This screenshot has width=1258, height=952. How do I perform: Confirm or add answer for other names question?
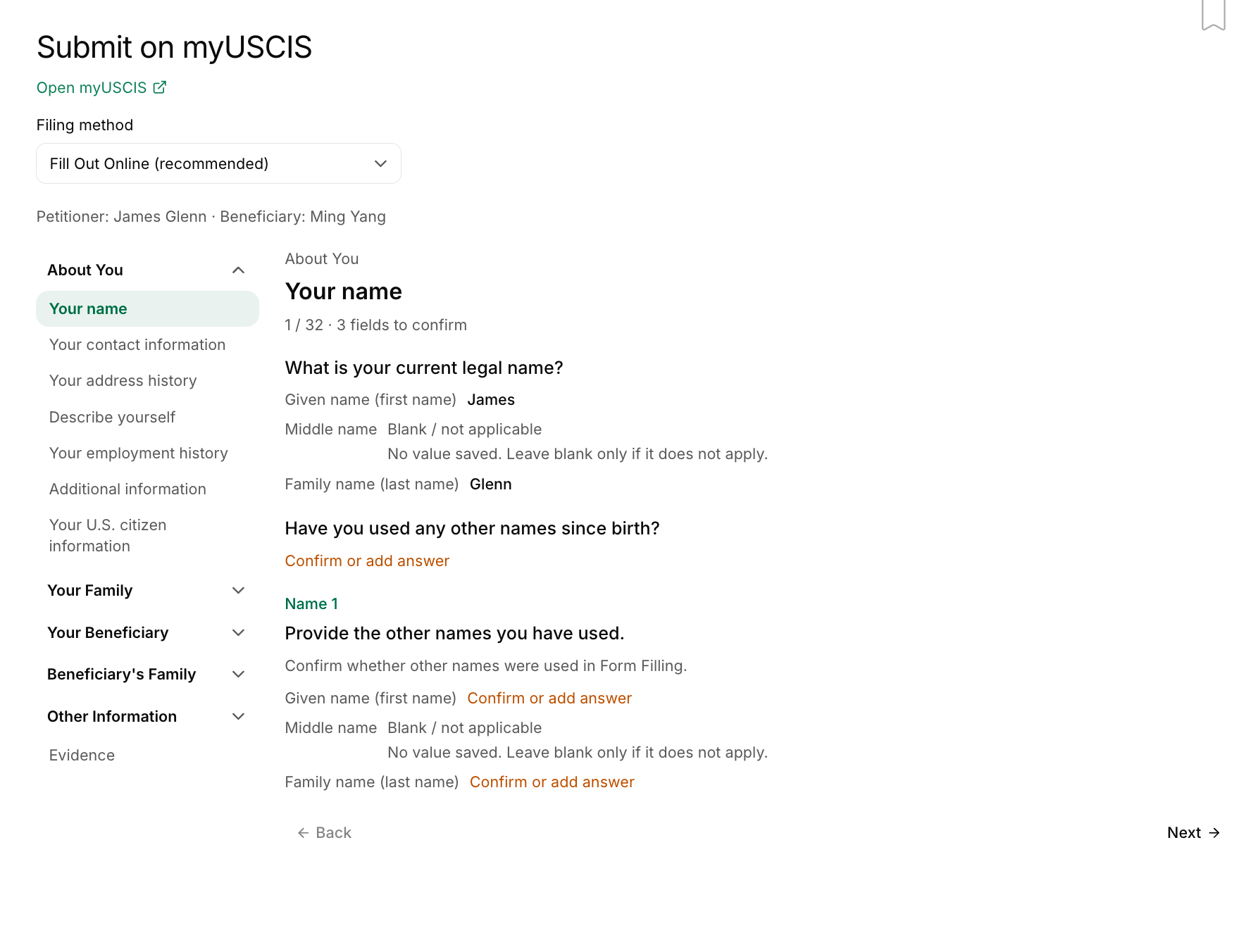pyautogui.click(x=367, y=561)
